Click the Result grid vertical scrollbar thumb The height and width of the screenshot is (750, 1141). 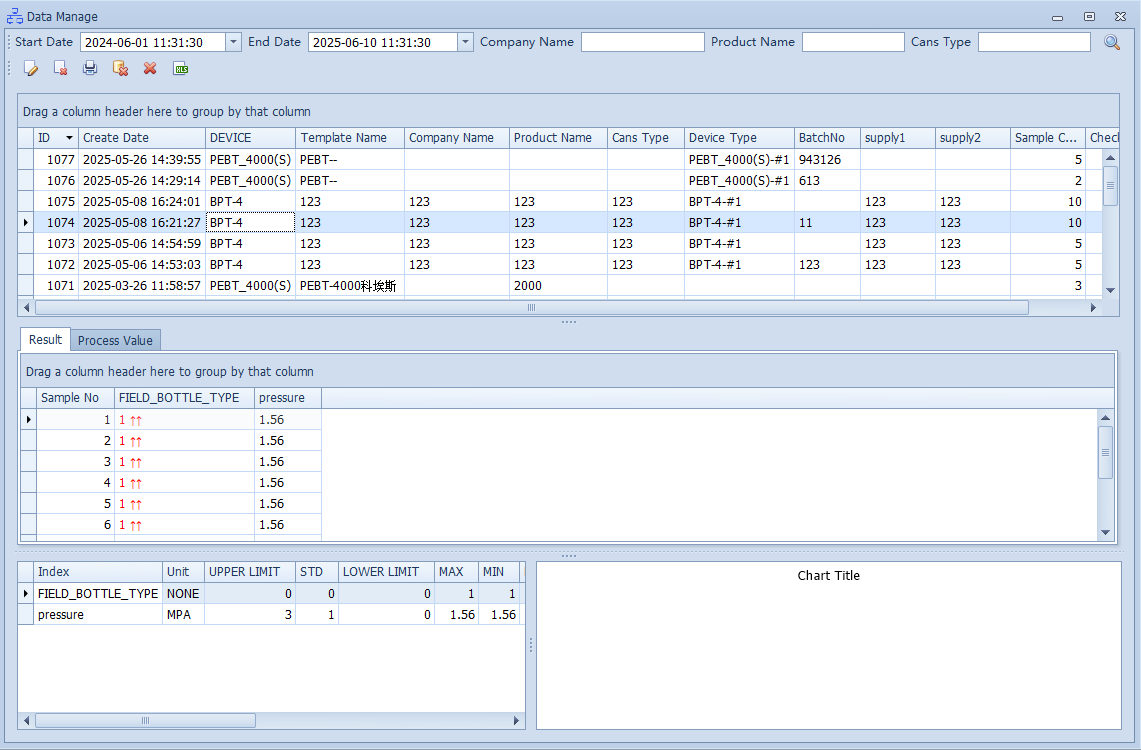tap(1105, 452)
